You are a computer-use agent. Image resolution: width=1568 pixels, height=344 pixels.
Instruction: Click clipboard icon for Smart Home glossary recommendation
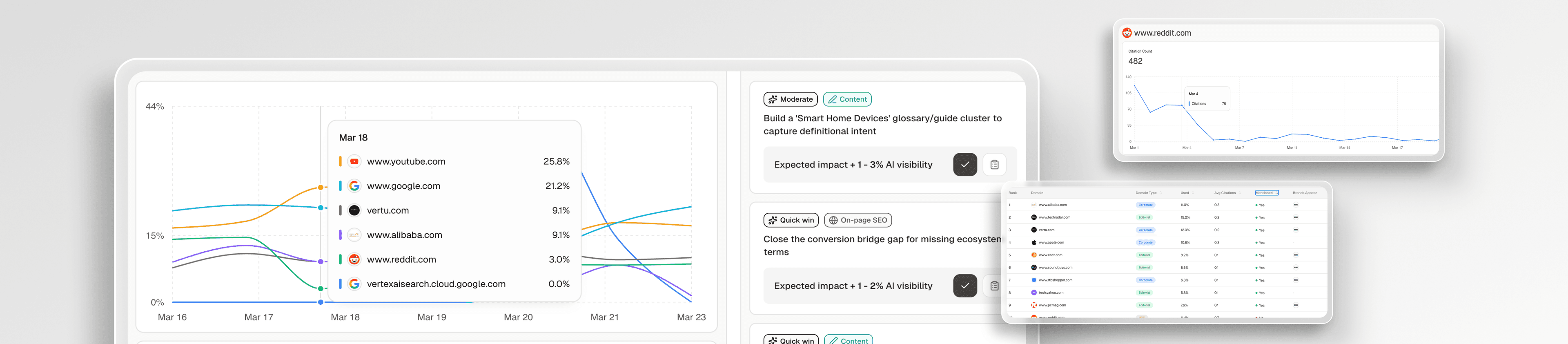994,164
